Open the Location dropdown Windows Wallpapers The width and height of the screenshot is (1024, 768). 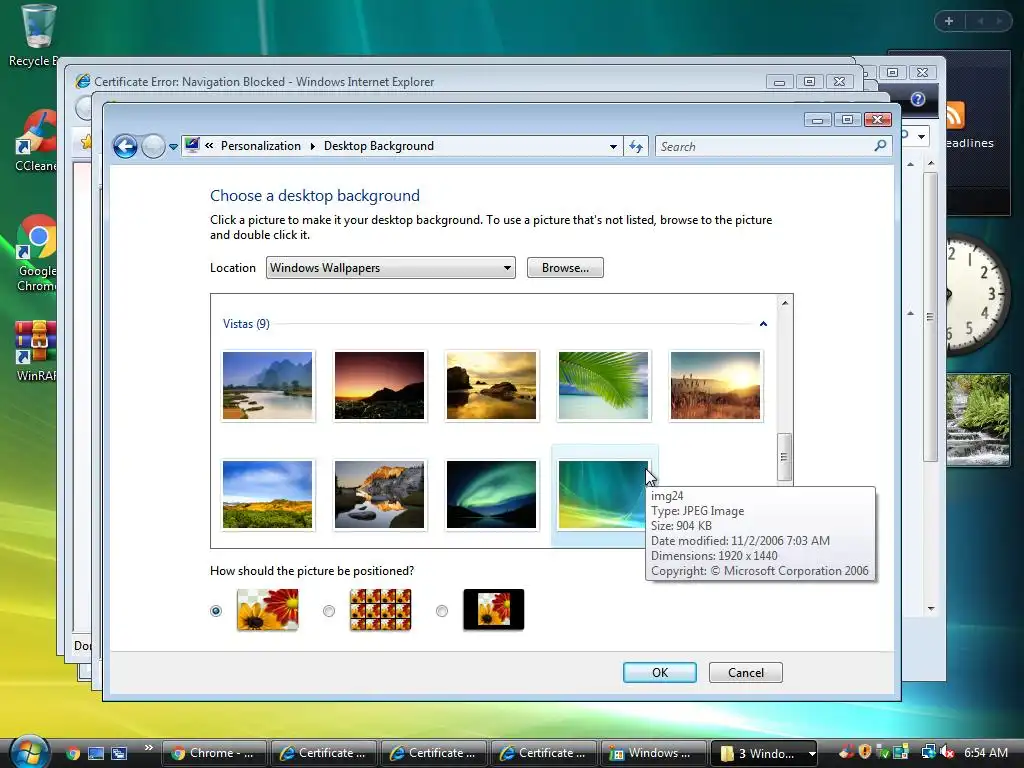pyautogui.click(x=391, y=268)
